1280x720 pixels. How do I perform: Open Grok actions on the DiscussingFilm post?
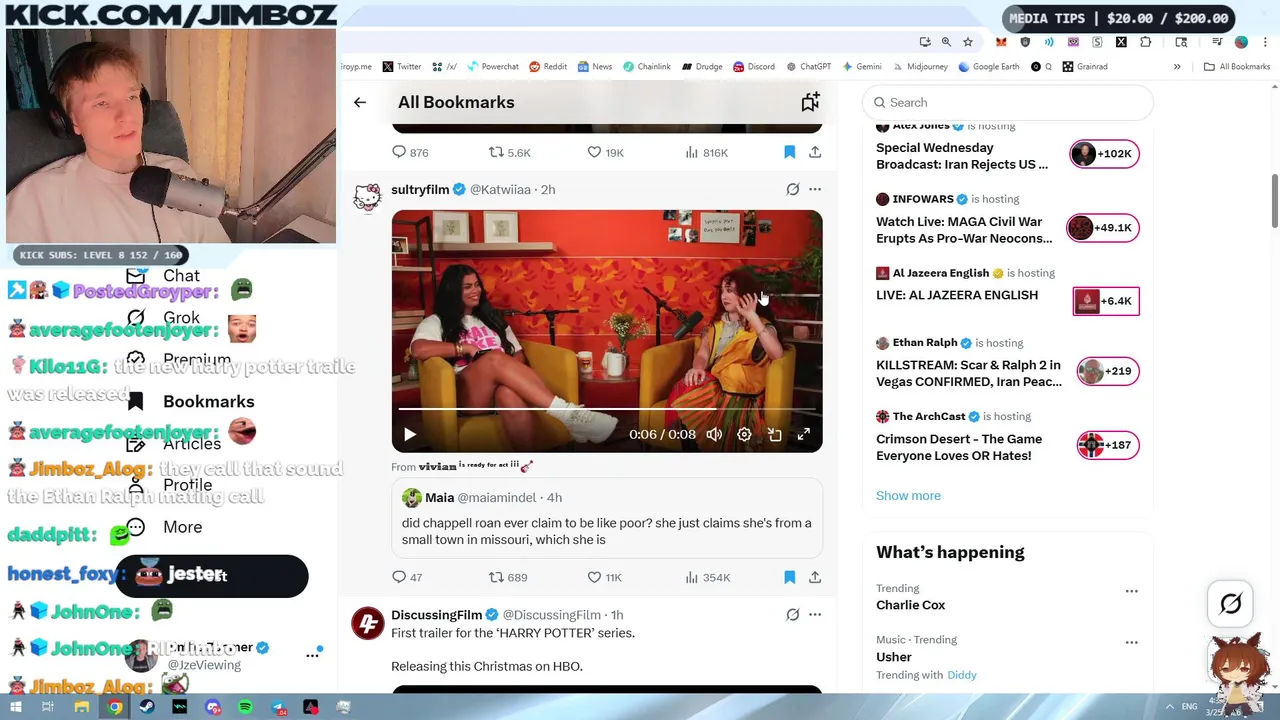tap(792, 614)
